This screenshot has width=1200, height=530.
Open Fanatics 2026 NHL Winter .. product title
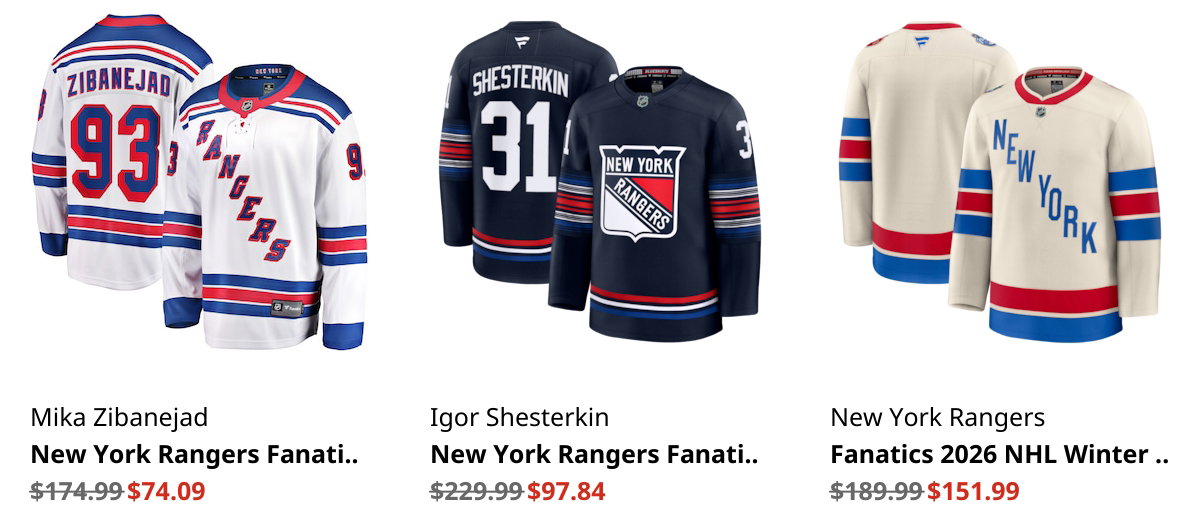[x=999, y=454]
